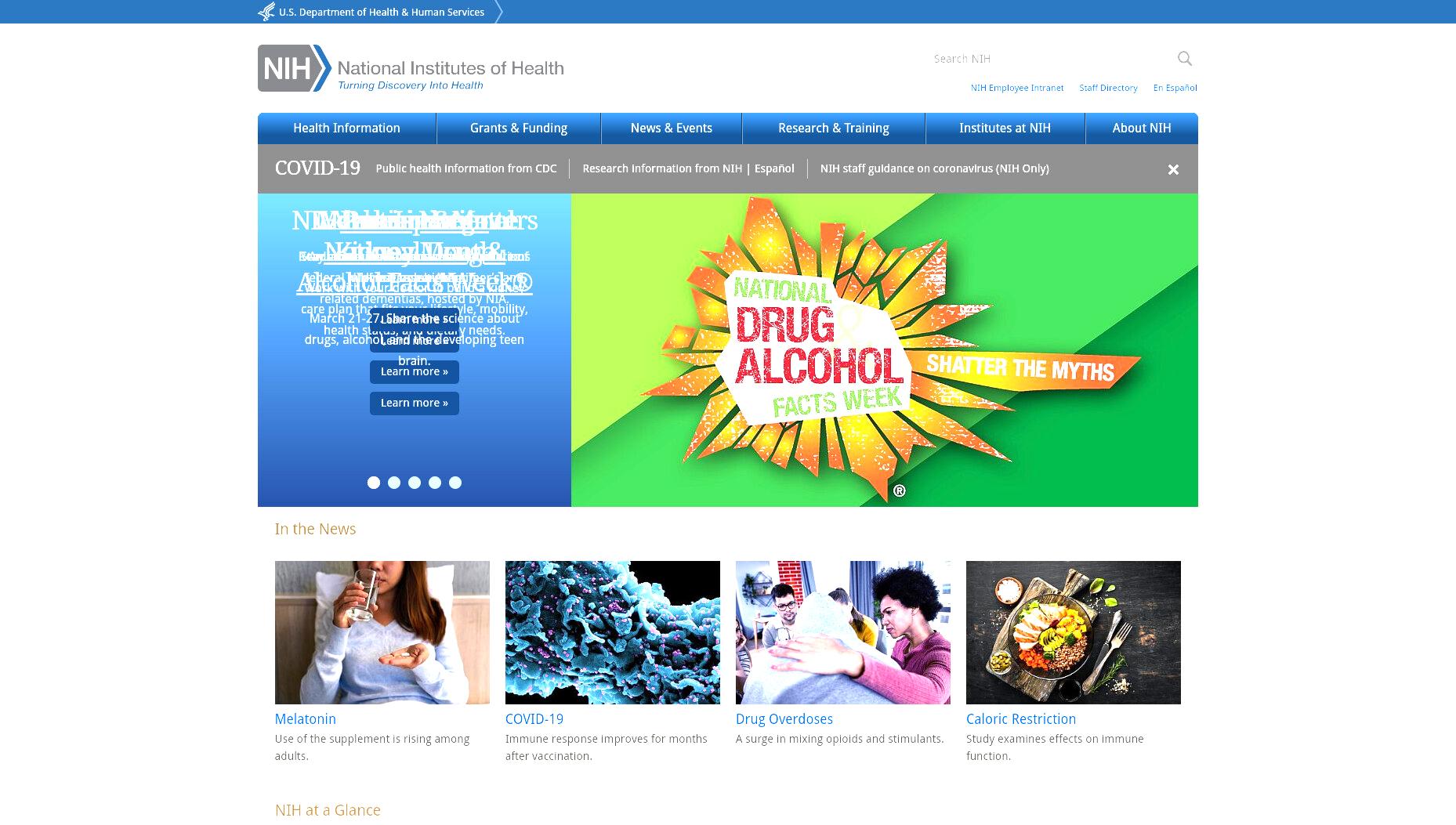Open the Research & Training menu
1456x825 pixels.
pos(834,128)
